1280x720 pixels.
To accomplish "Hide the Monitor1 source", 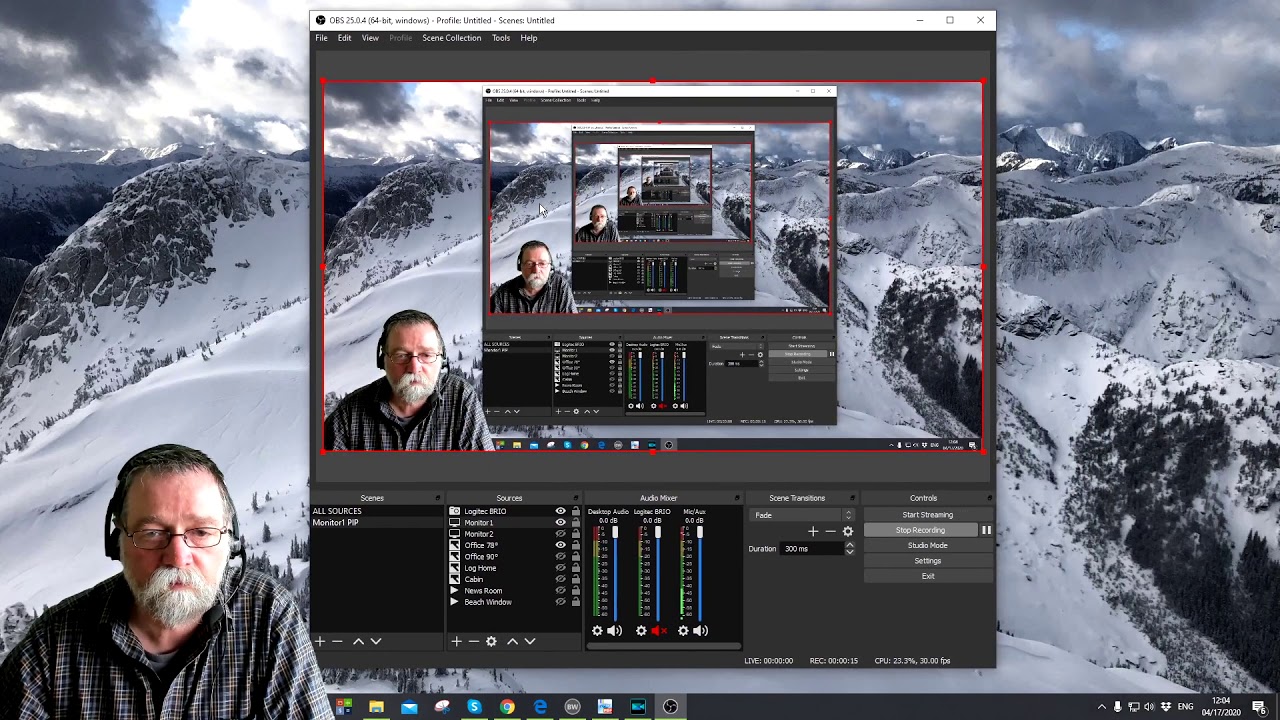I will pos(560,522).
